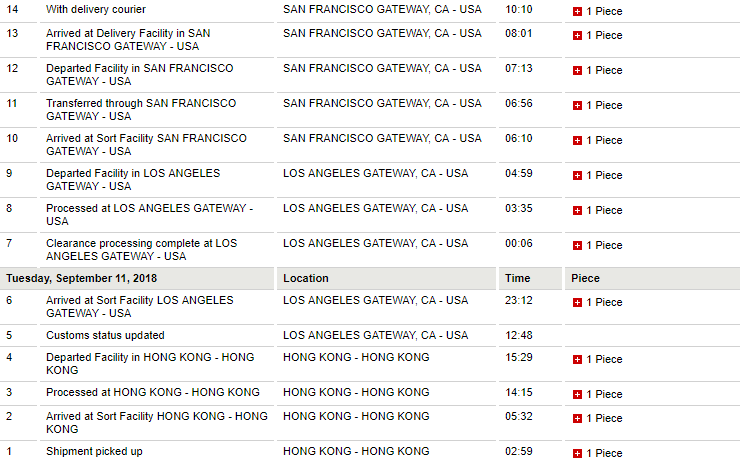Click the plus icon for clearance processing complete
The height and width of the screenshot is (471, 743).
point(577,246)
